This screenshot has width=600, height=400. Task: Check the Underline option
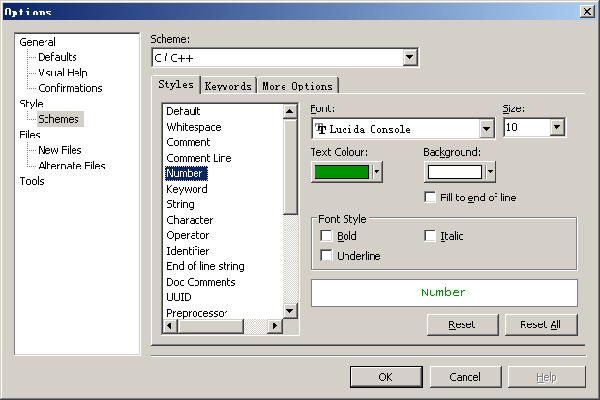pyautogui.click(x=326, y=256)
